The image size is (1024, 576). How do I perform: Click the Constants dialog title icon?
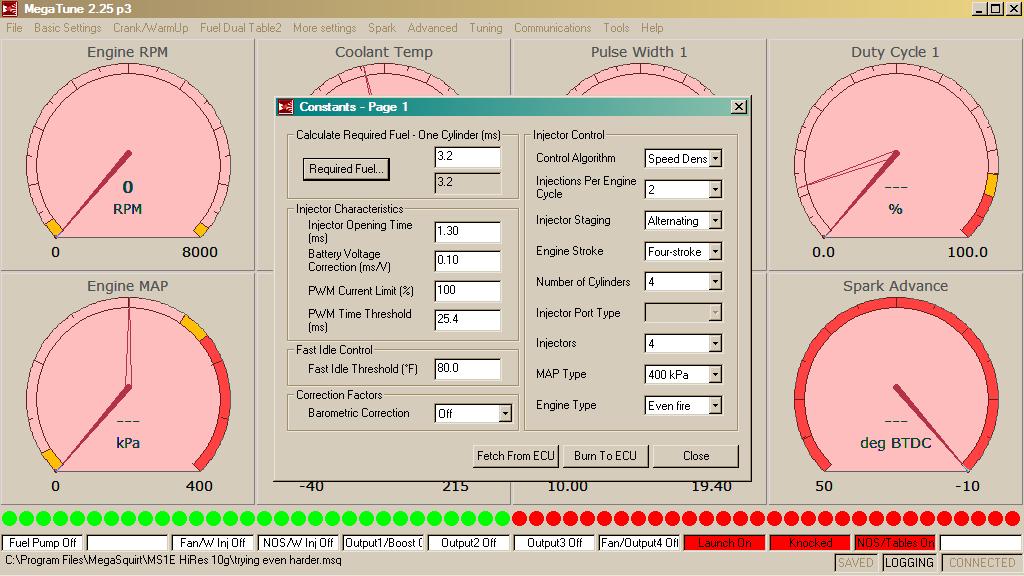coord(285,106)
